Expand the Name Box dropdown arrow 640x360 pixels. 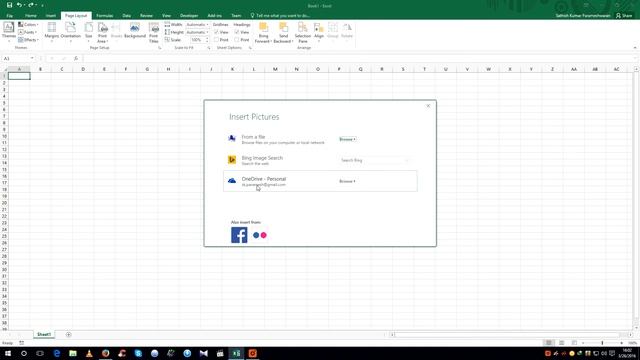[32, 59]
